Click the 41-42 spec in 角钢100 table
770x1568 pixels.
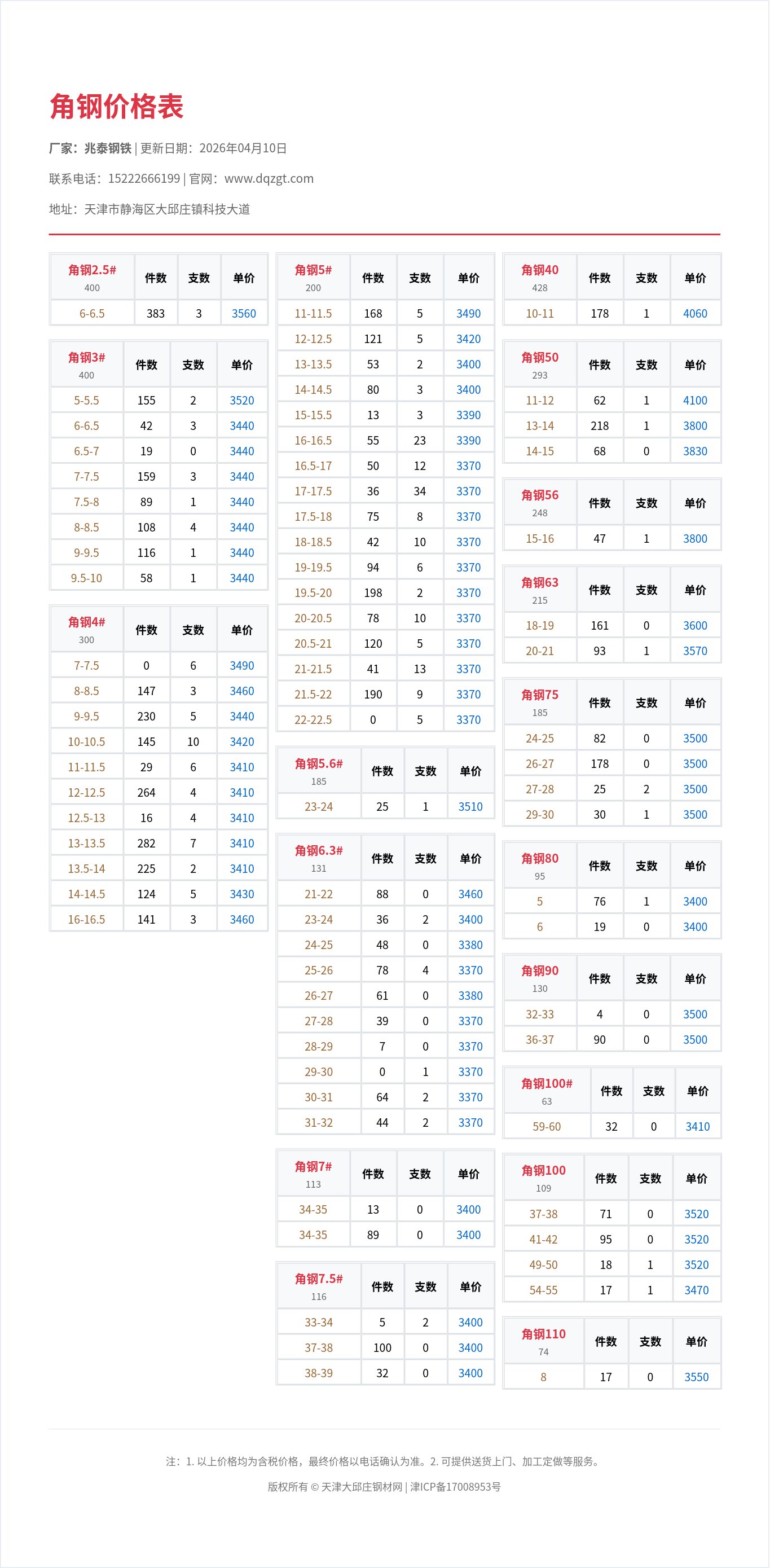544,1240
